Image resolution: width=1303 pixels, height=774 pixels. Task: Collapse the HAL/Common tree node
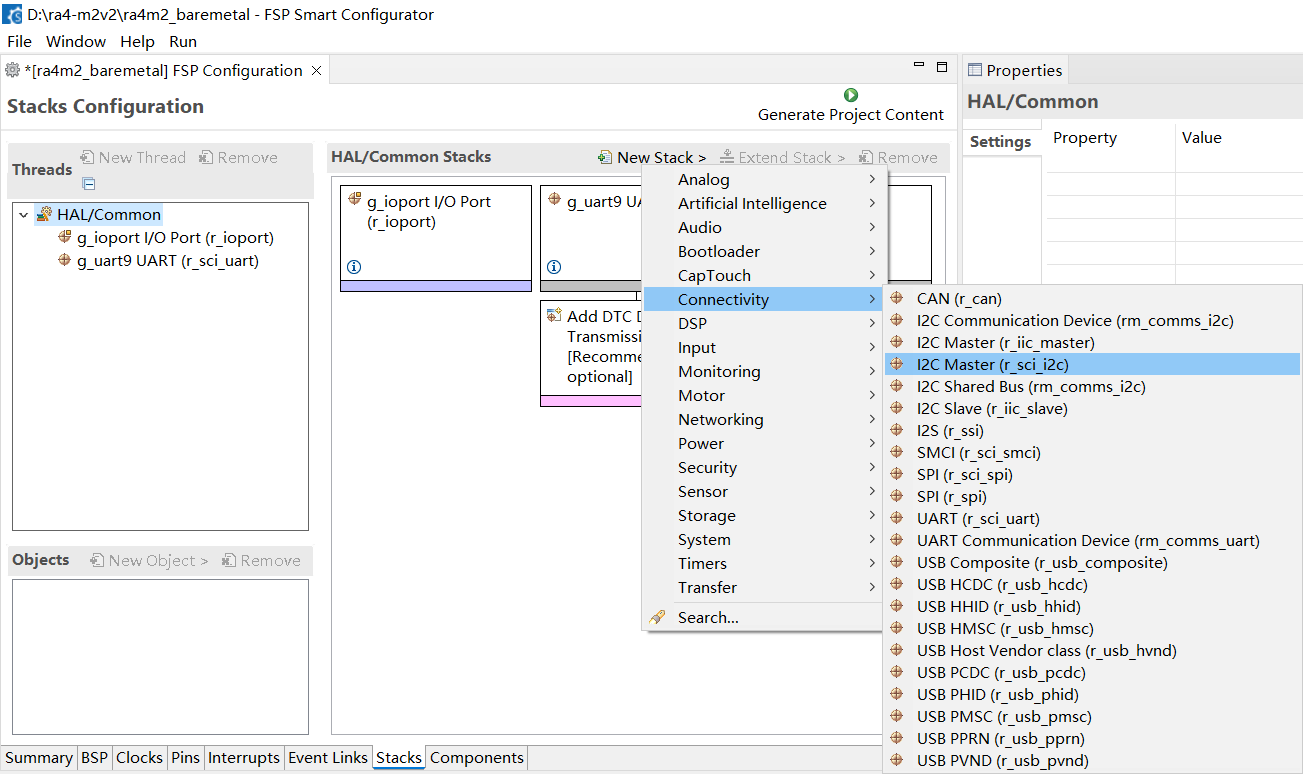click(x=24, y=214)
